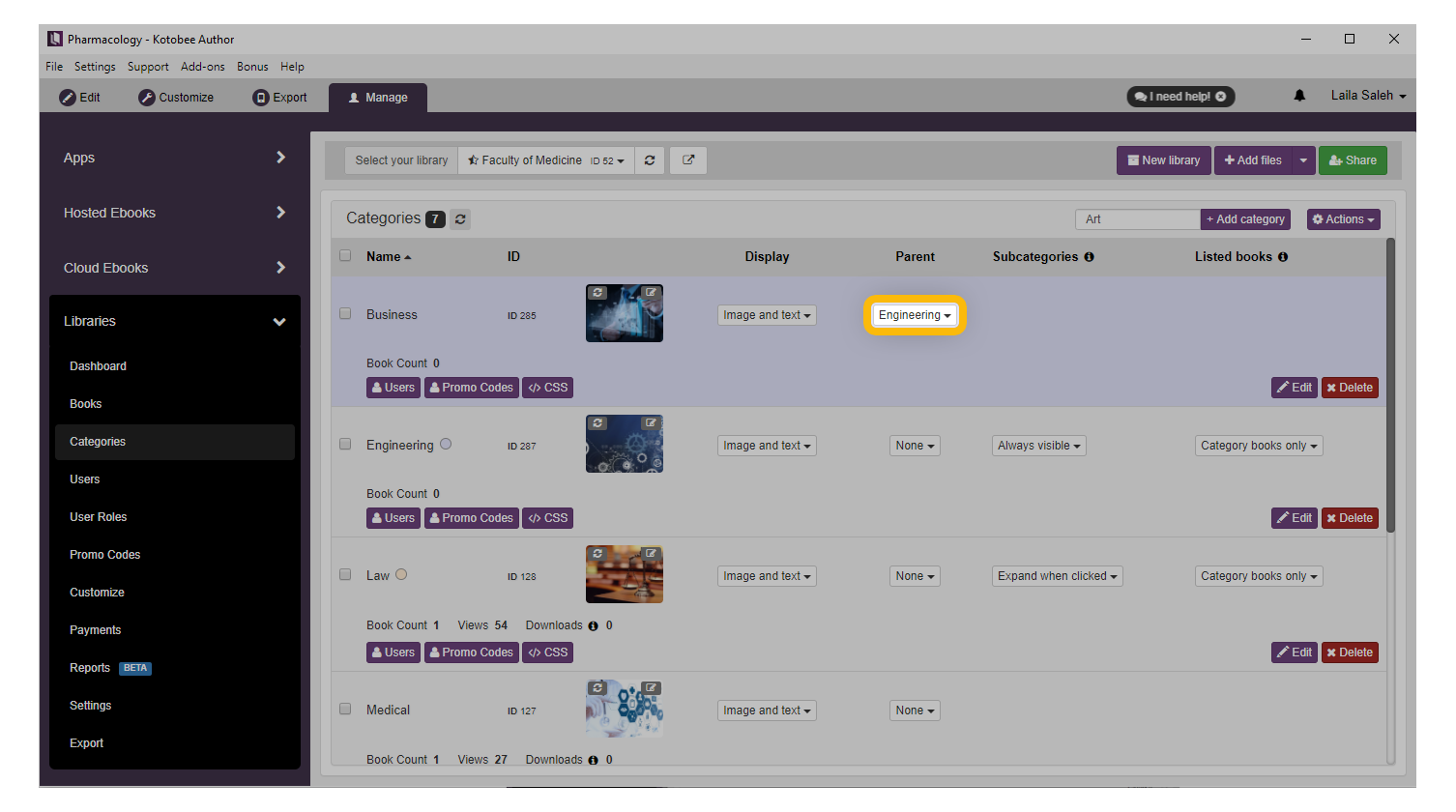Screen dimensions: 1456x812
Task: Tick the select-all checkbox in table header
Action: pos(345,256)
